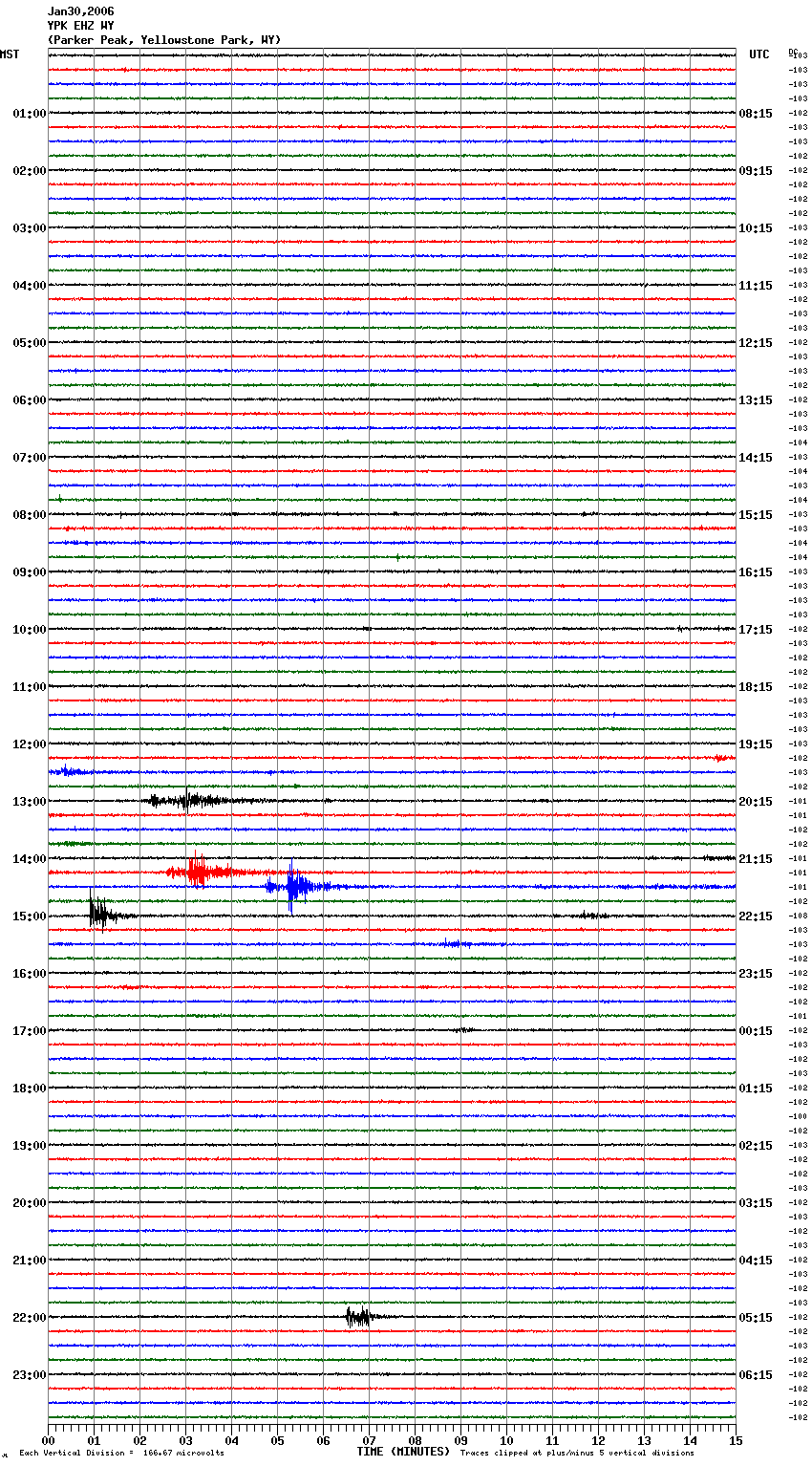Viewport: 812px width, 1466px height.
Task: Click the 09:00 MST hour label
Action: tap(30, 572)
